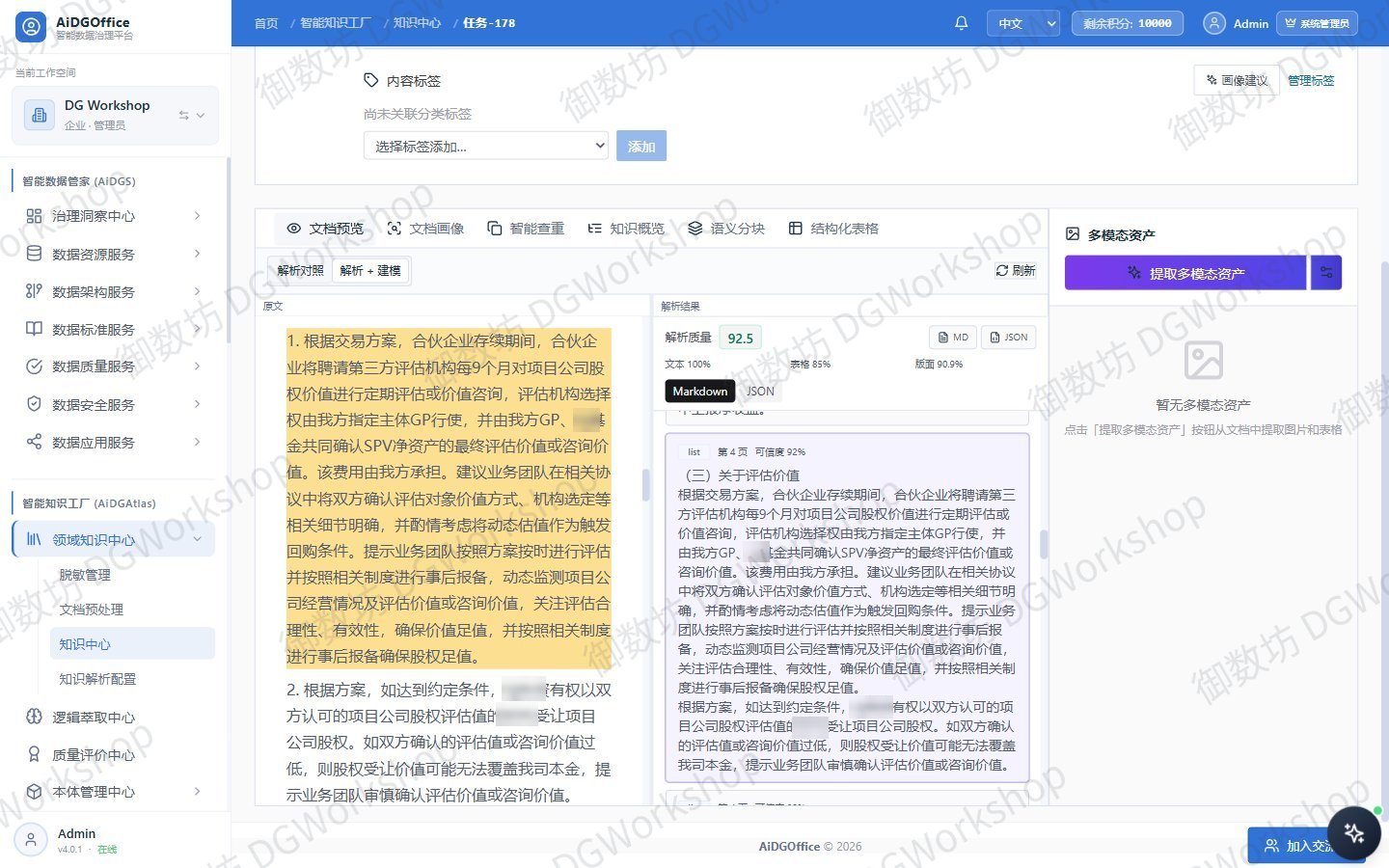Switch to 知识概览 tab
Viewport: 1389px width, 868px height.
[626, 229]
